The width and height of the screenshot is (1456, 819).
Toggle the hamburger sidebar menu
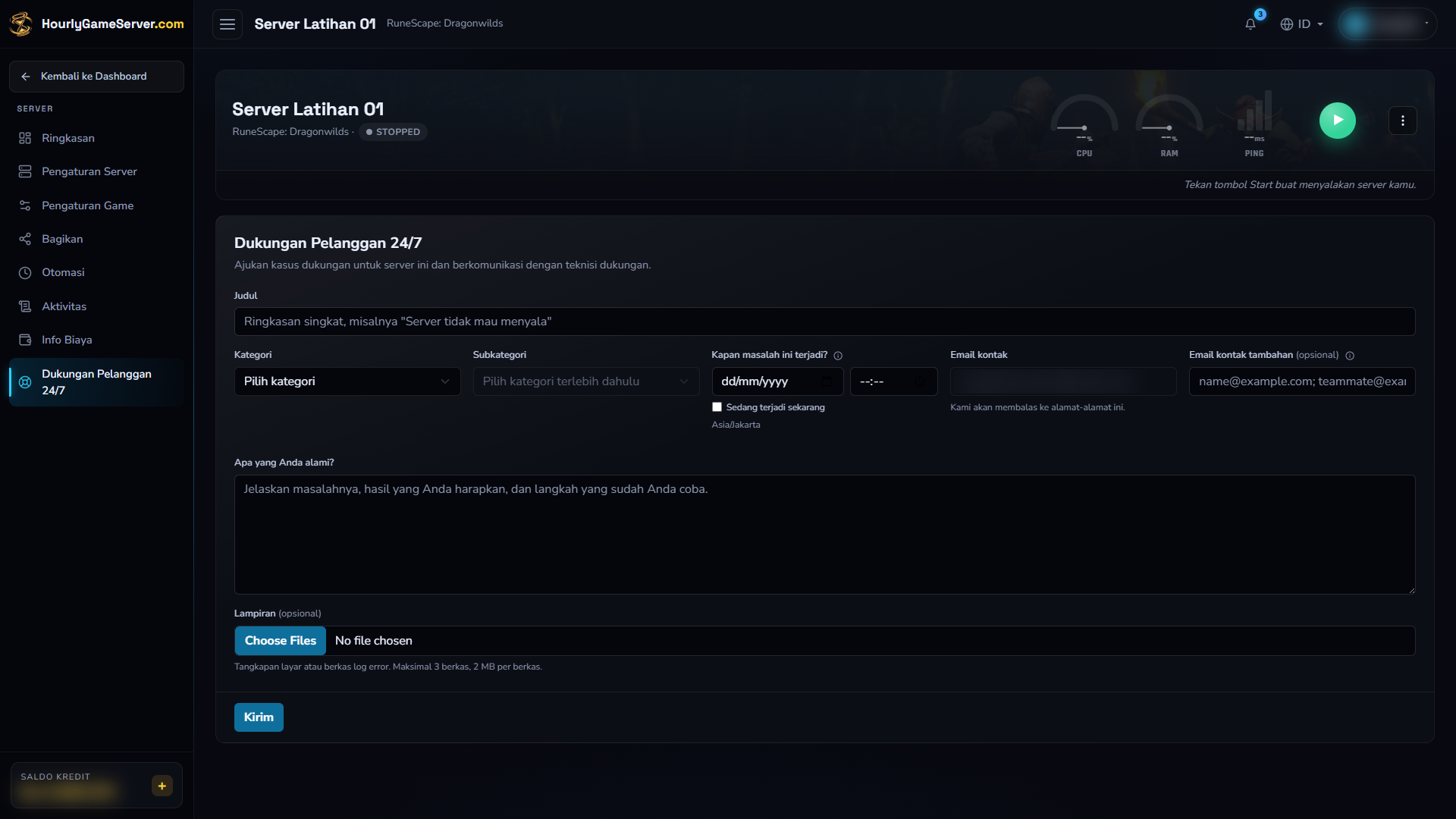[x=227, y=24]
